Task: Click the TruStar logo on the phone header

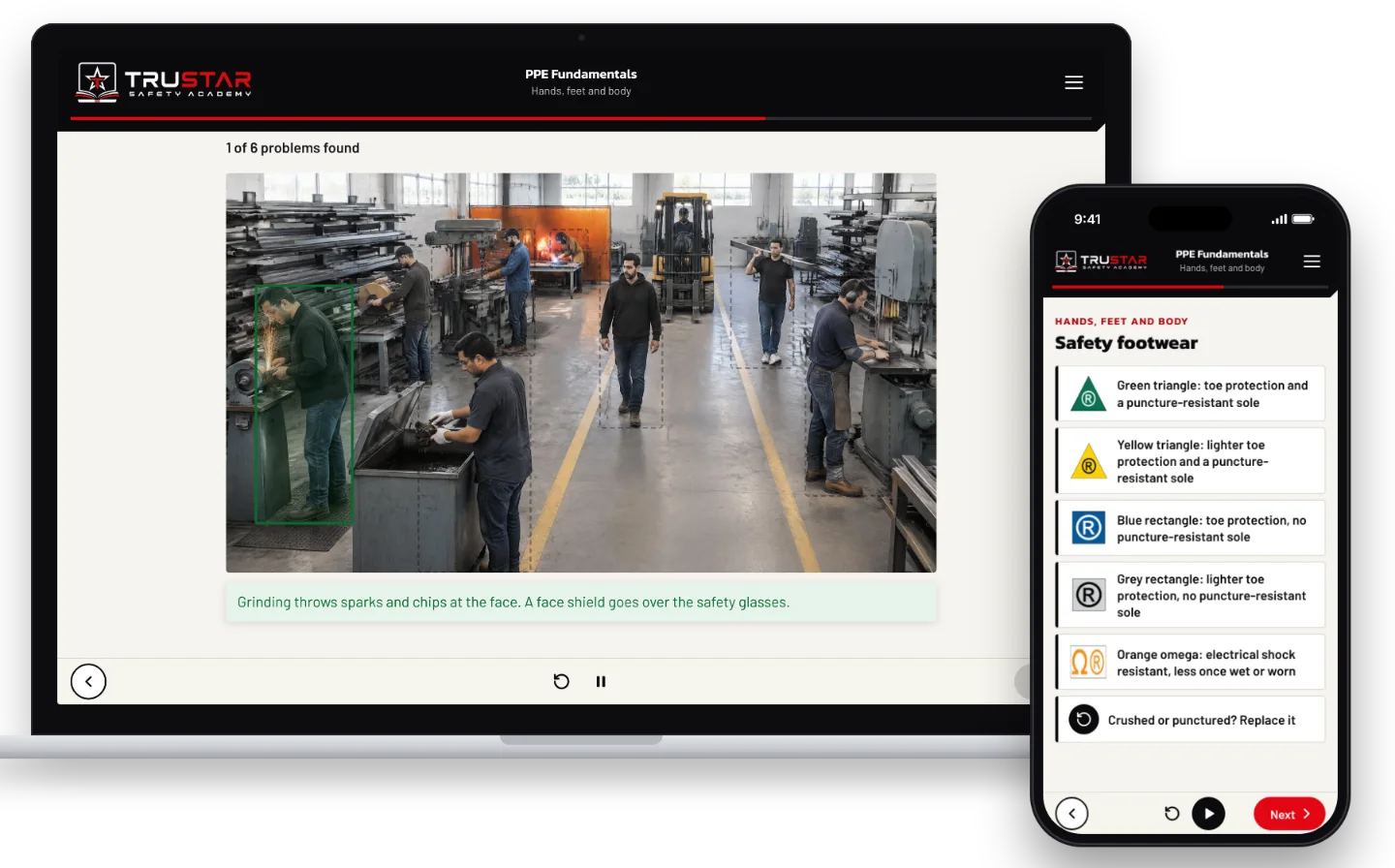Action: [x=1101, y=261]
